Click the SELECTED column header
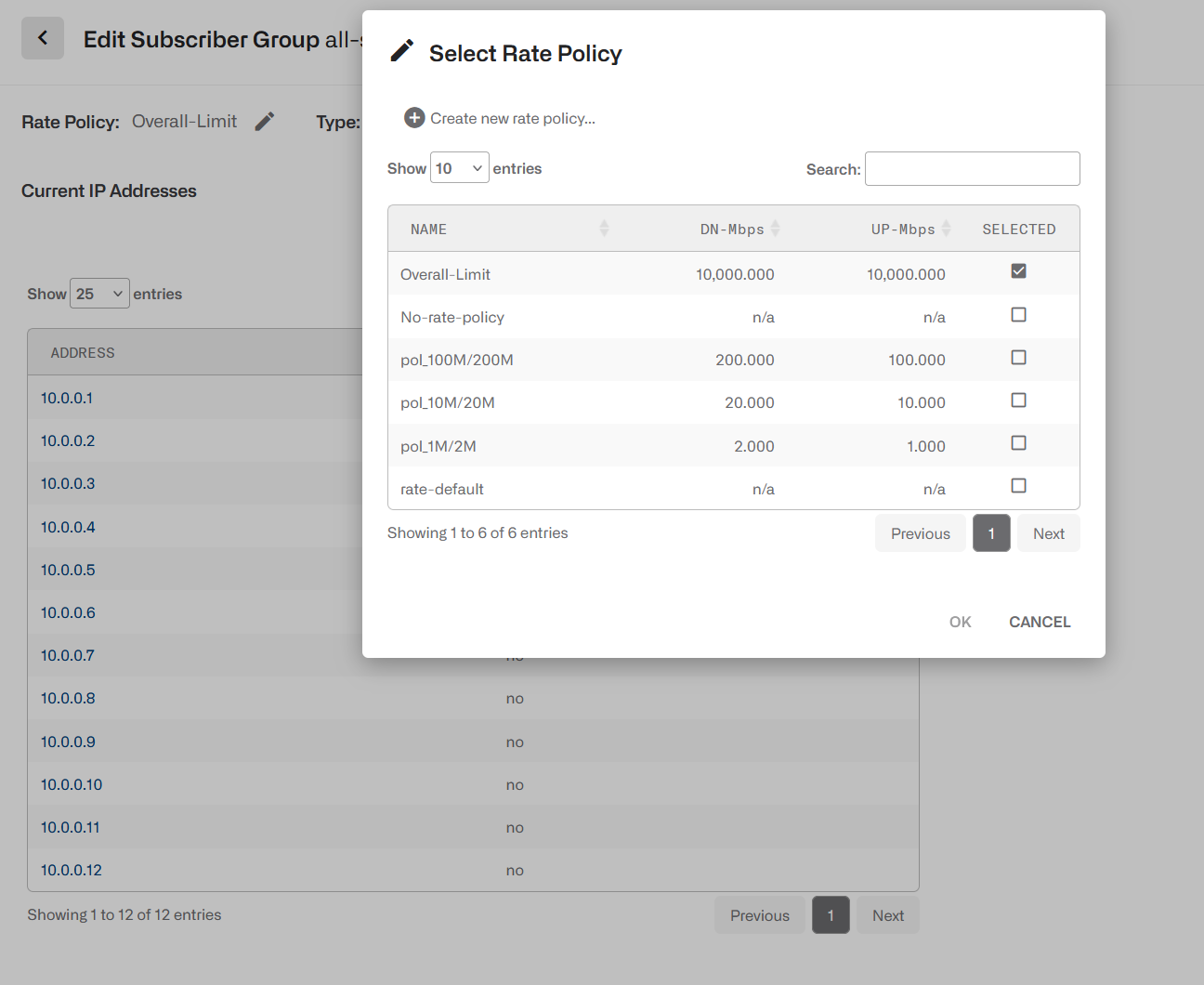 tap(1019, 230)
